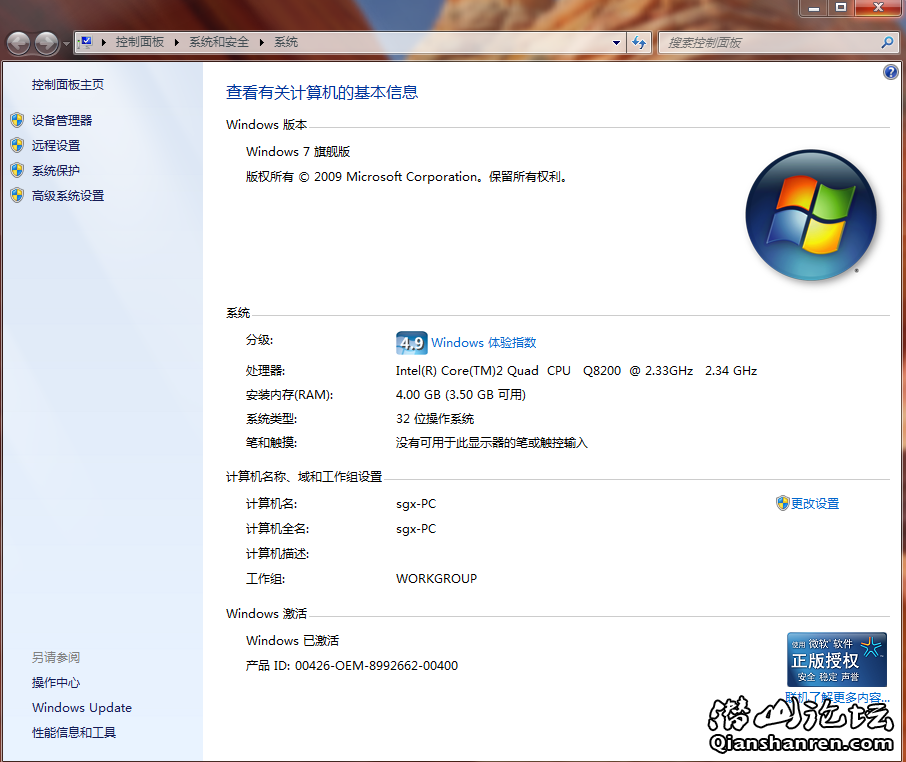
Task: Open Help with the question mark icon
Action: [890, 72]
